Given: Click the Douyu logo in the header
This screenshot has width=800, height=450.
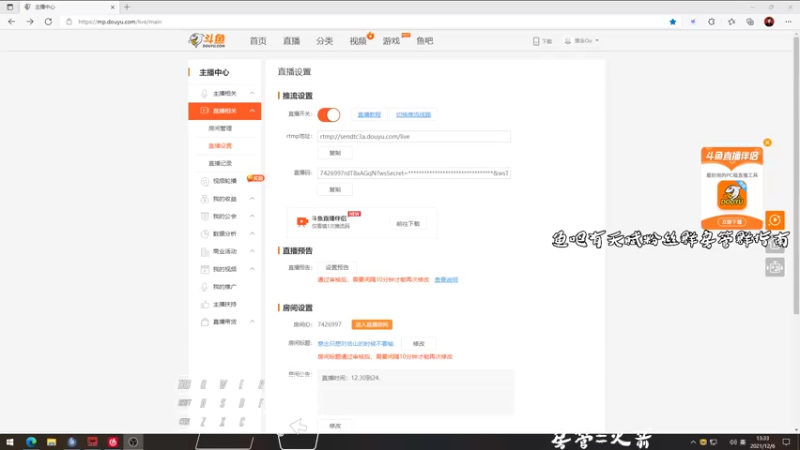Looking at the screenshot, I should pyautogui.click(x=207, y=40).
